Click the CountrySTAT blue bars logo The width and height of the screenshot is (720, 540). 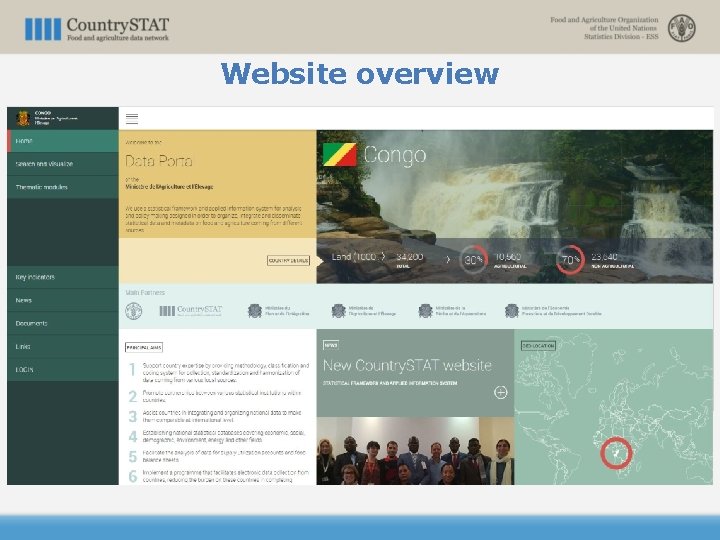43,29
